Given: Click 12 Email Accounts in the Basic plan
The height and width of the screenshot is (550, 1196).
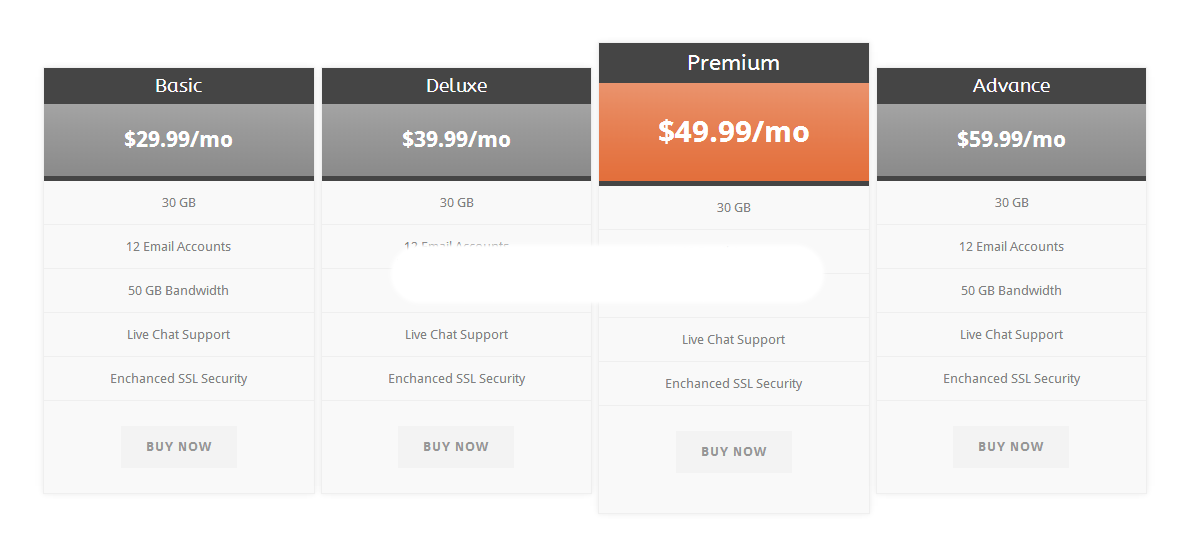Looking at the screenshot, I should point(179,247).
